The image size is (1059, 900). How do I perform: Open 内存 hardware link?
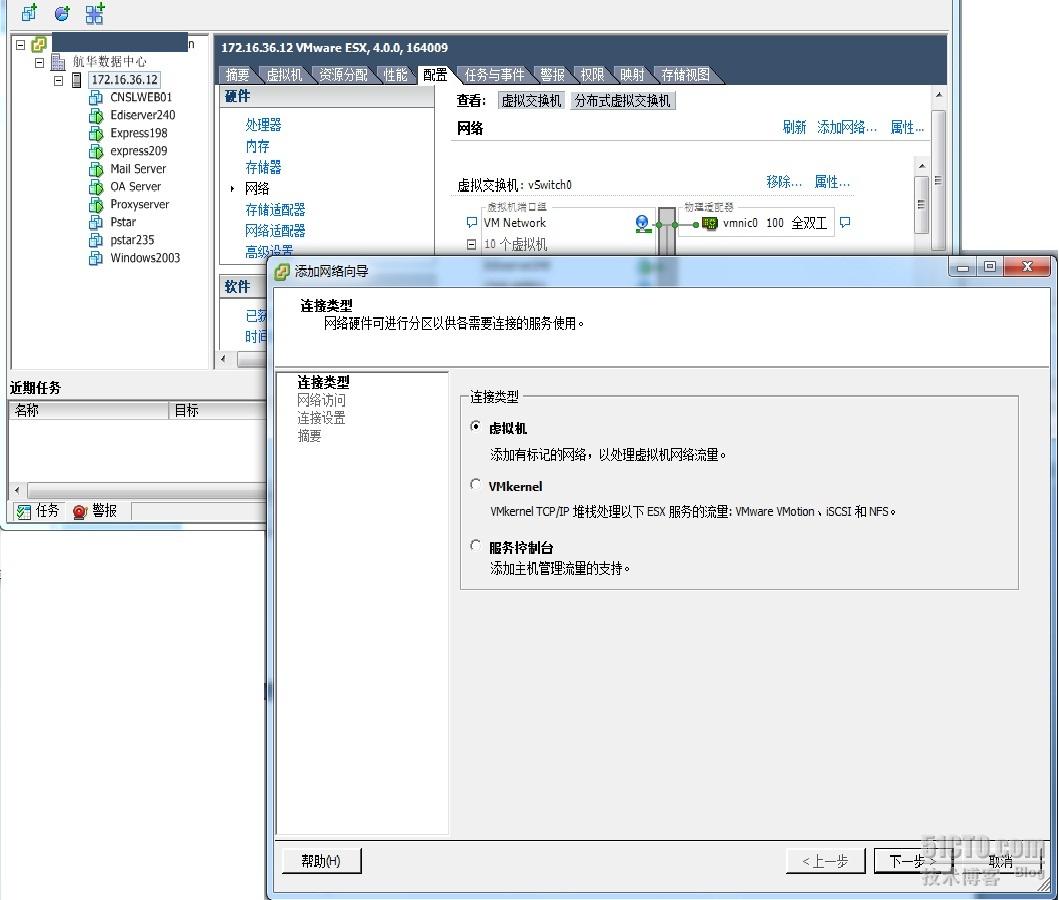(257, 146)
